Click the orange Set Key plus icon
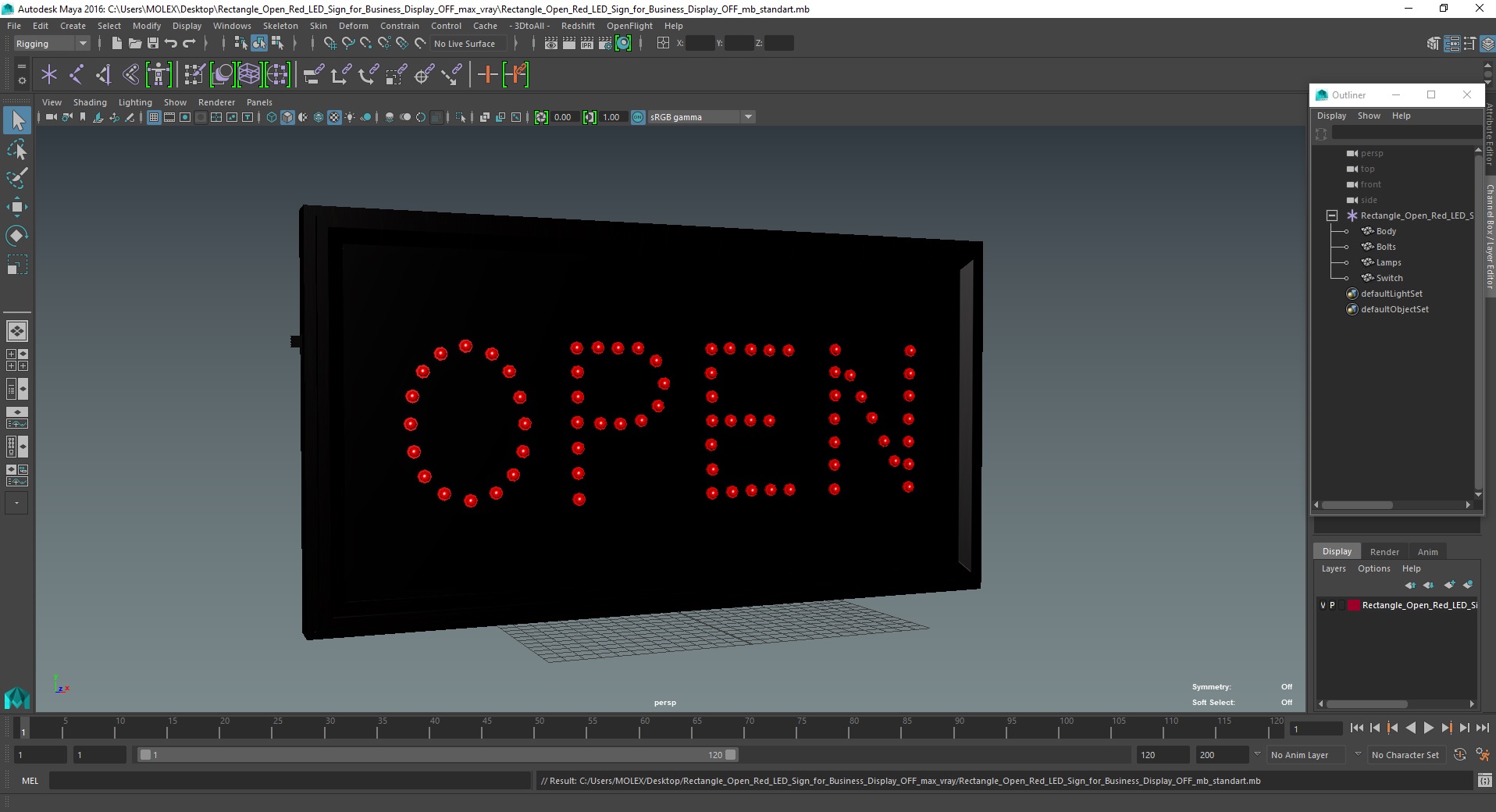Viewport: 1496px width, 812px height. (487, 75)
